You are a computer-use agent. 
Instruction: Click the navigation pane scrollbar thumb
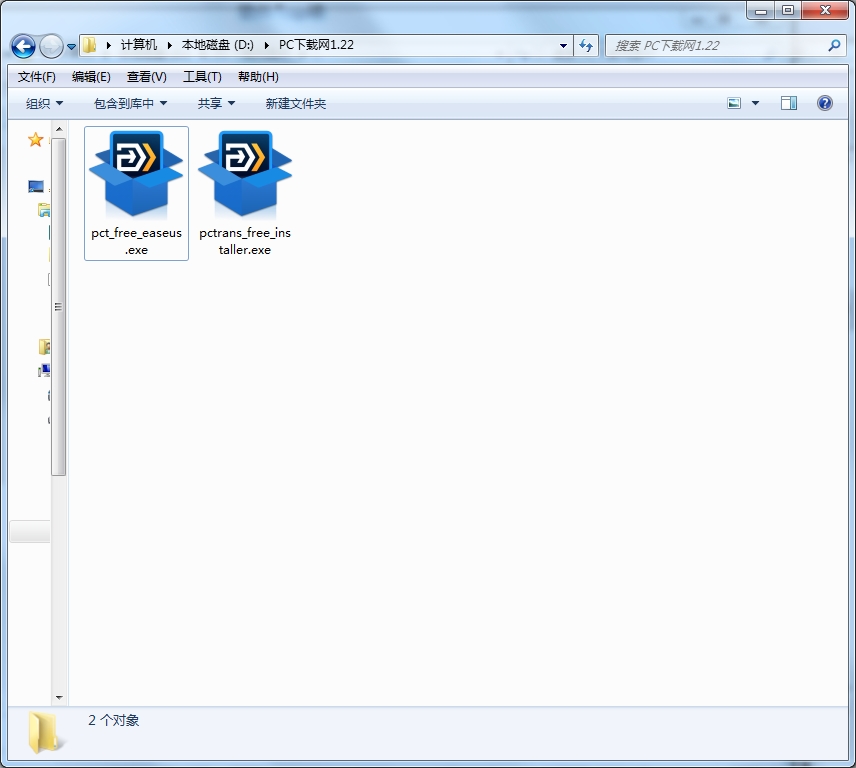pos(59,307)
